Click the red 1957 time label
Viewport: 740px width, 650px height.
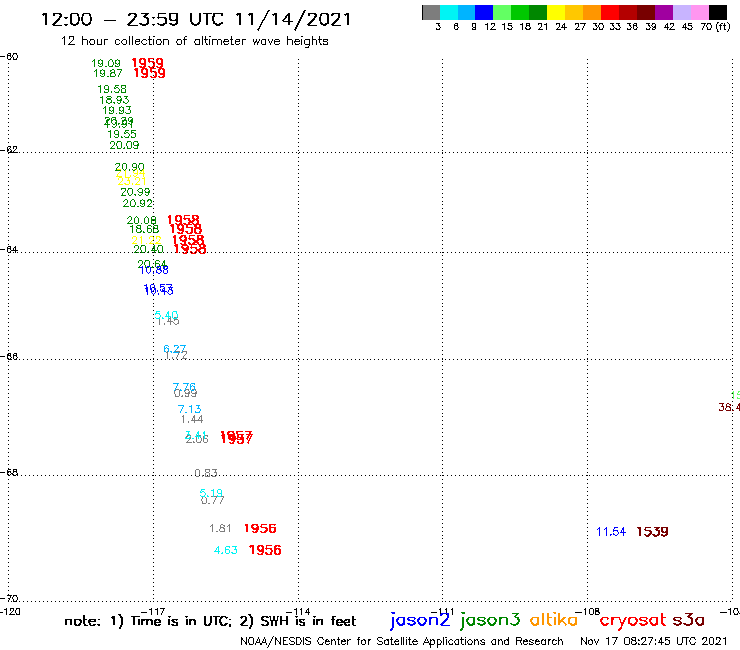(x=236, y=437)
